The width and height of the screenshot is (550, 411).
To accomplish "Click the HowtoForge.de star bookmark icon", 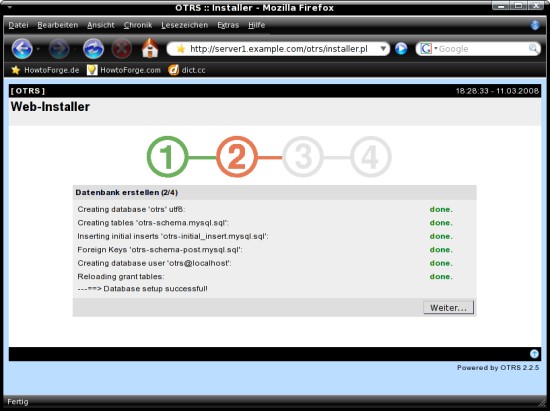I will (15, 70).
